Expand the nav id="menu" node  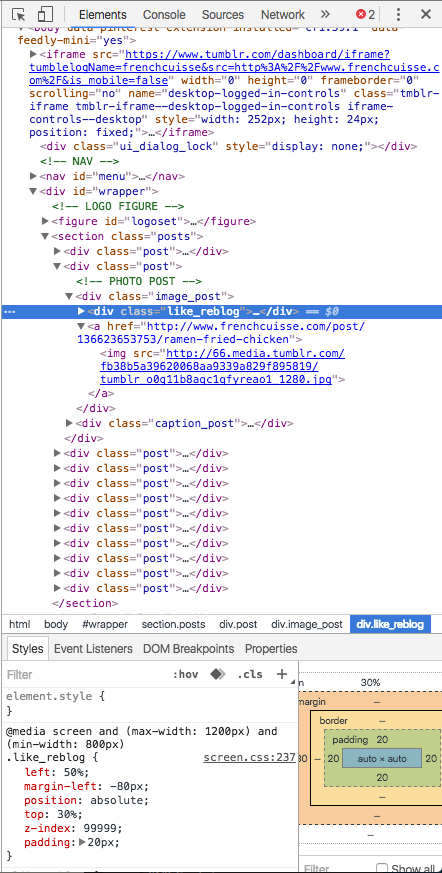(x=33, y=176)
